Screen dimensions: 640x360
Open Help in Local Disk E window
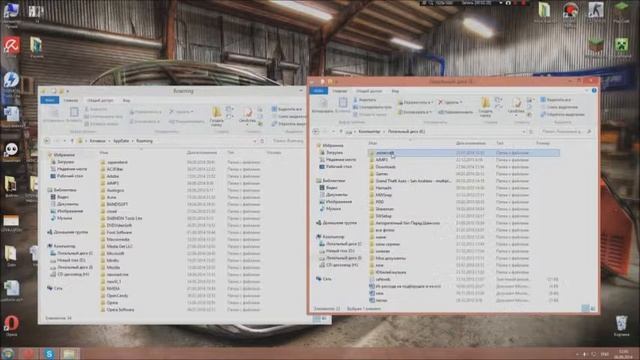pos(594,91)
